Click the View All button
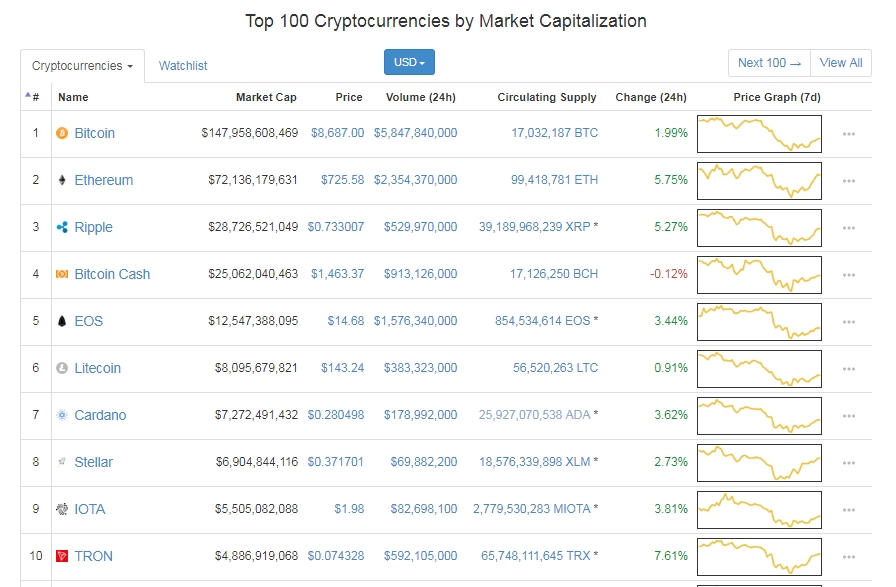This screenshot has height=587, width=896. pyautogui.click(x=841, y=63)
